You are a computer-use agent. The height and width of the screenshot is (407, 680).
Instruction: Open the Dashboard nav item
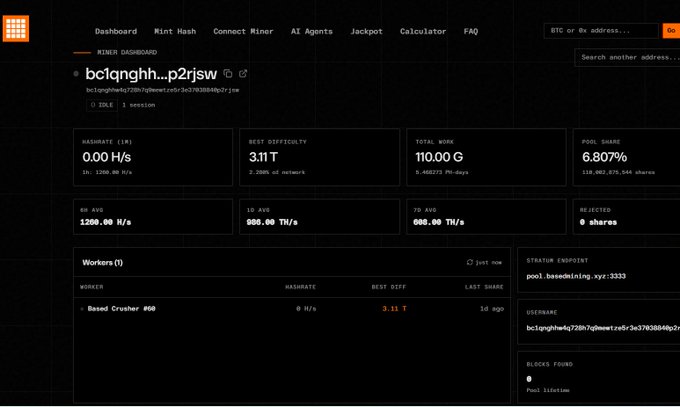[116, 31]
